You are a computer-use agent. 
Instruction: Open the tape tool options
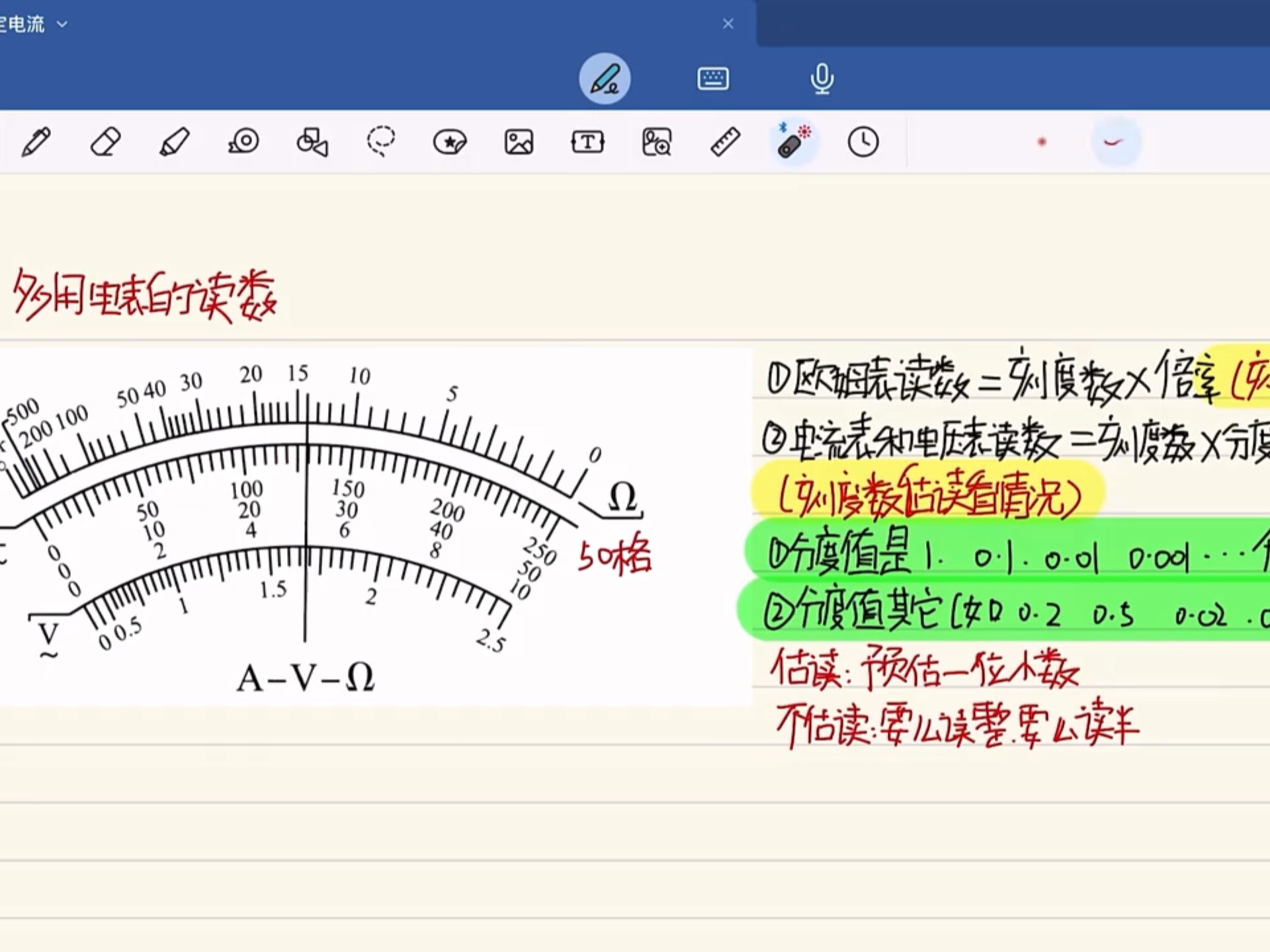coord(244,142)
